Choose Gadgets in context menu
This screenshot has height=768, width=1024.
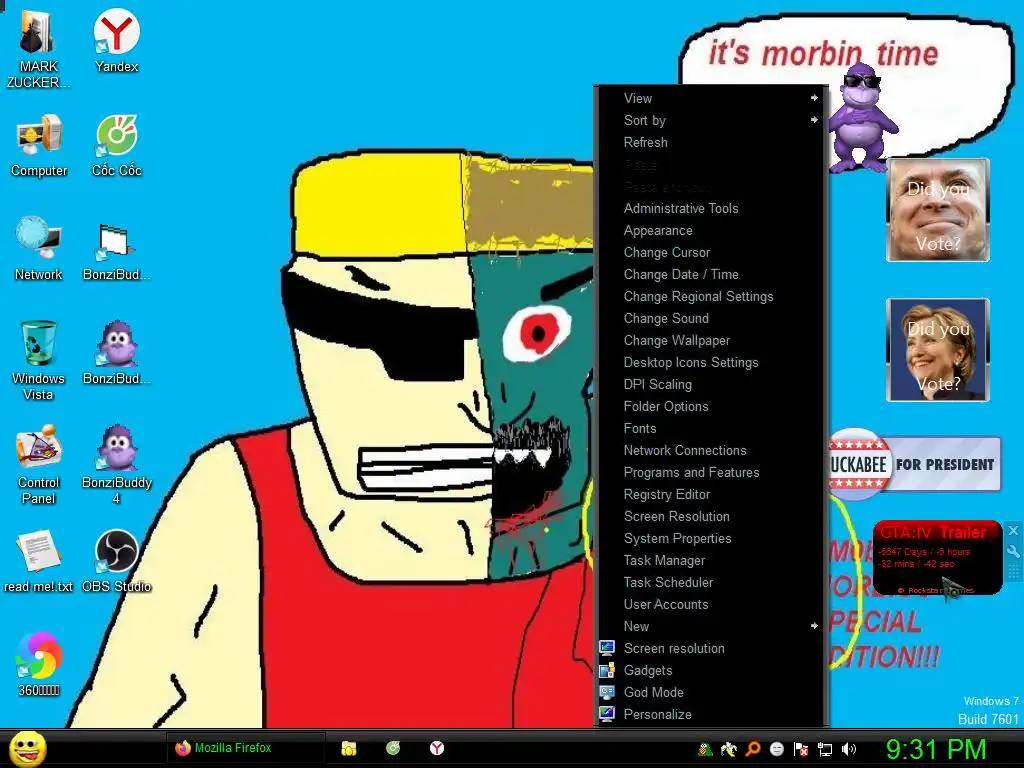(712, 671)
